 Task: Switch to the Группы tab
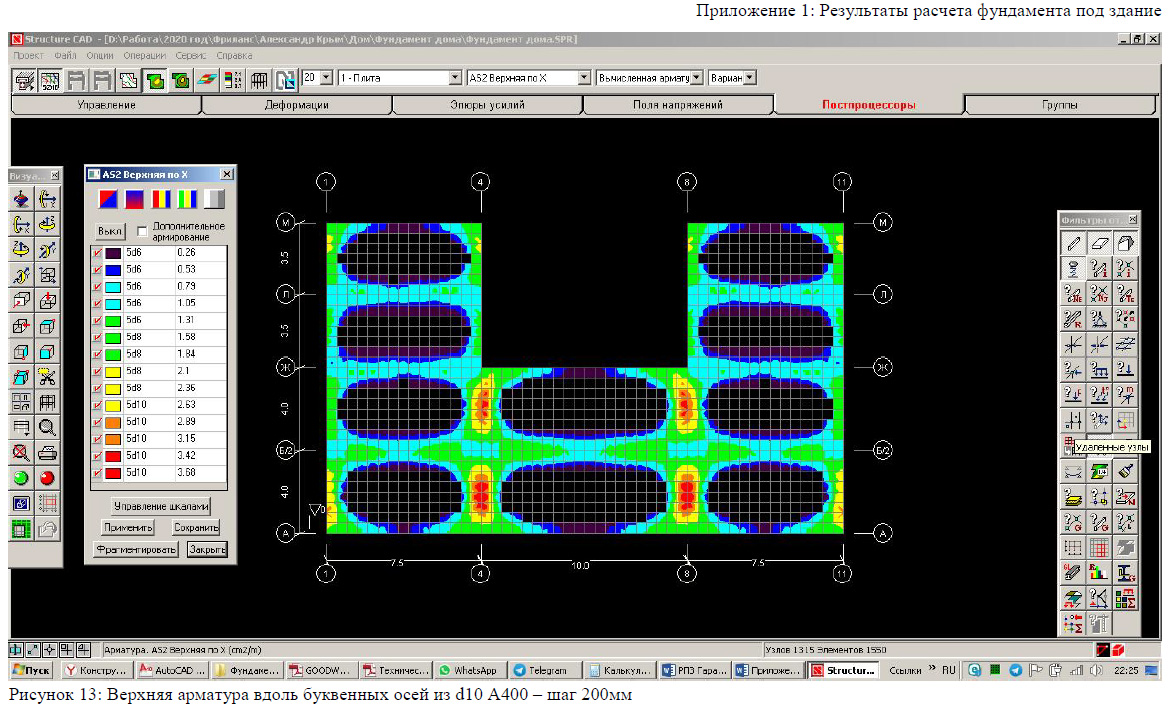point(1060,105)
